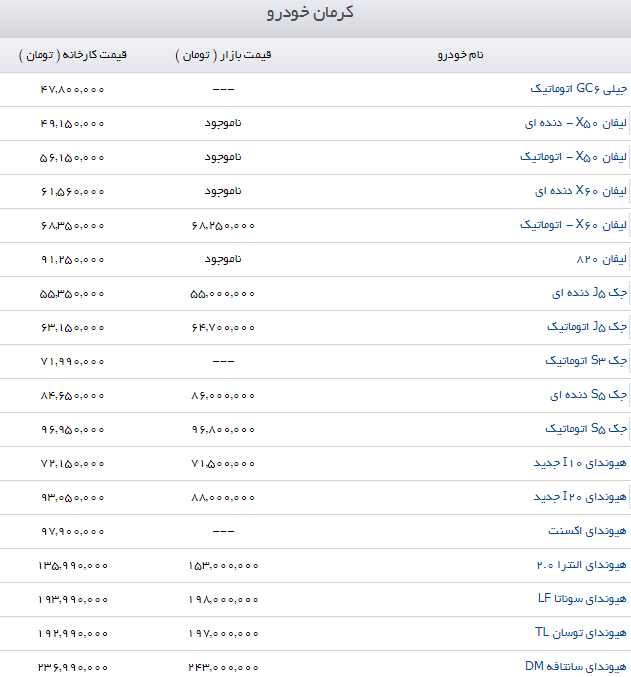The image size is (631, 677).
Task: Click ناموجود in the لیفان X60 دنده ای row
Action: tap(223, 191)
